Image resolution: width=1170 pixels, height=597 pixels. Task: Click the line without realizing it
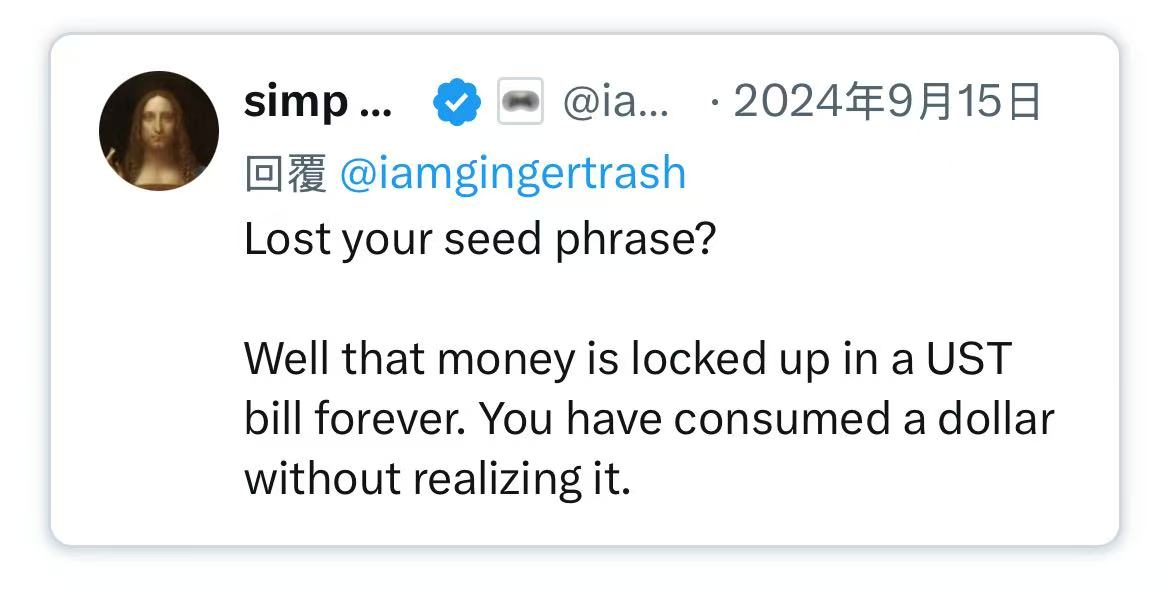pos(440,479)
